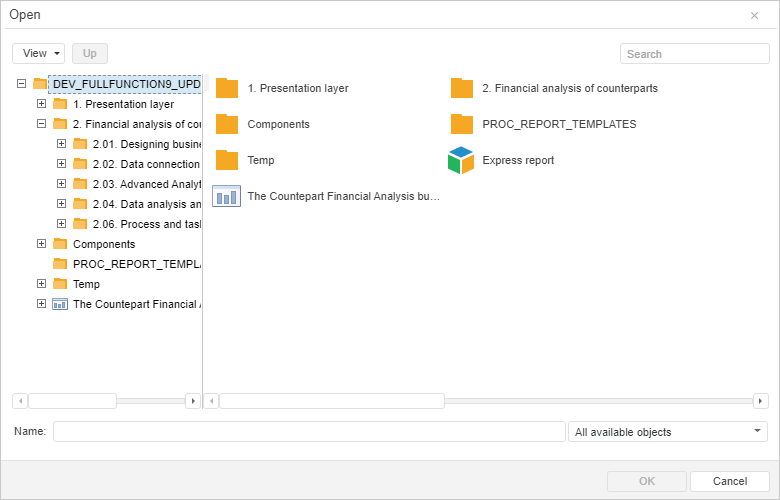780x500 pixels.
Task: Click the 1. Presentation layer folder icon in the file list
Action: [x=227, y=88]
